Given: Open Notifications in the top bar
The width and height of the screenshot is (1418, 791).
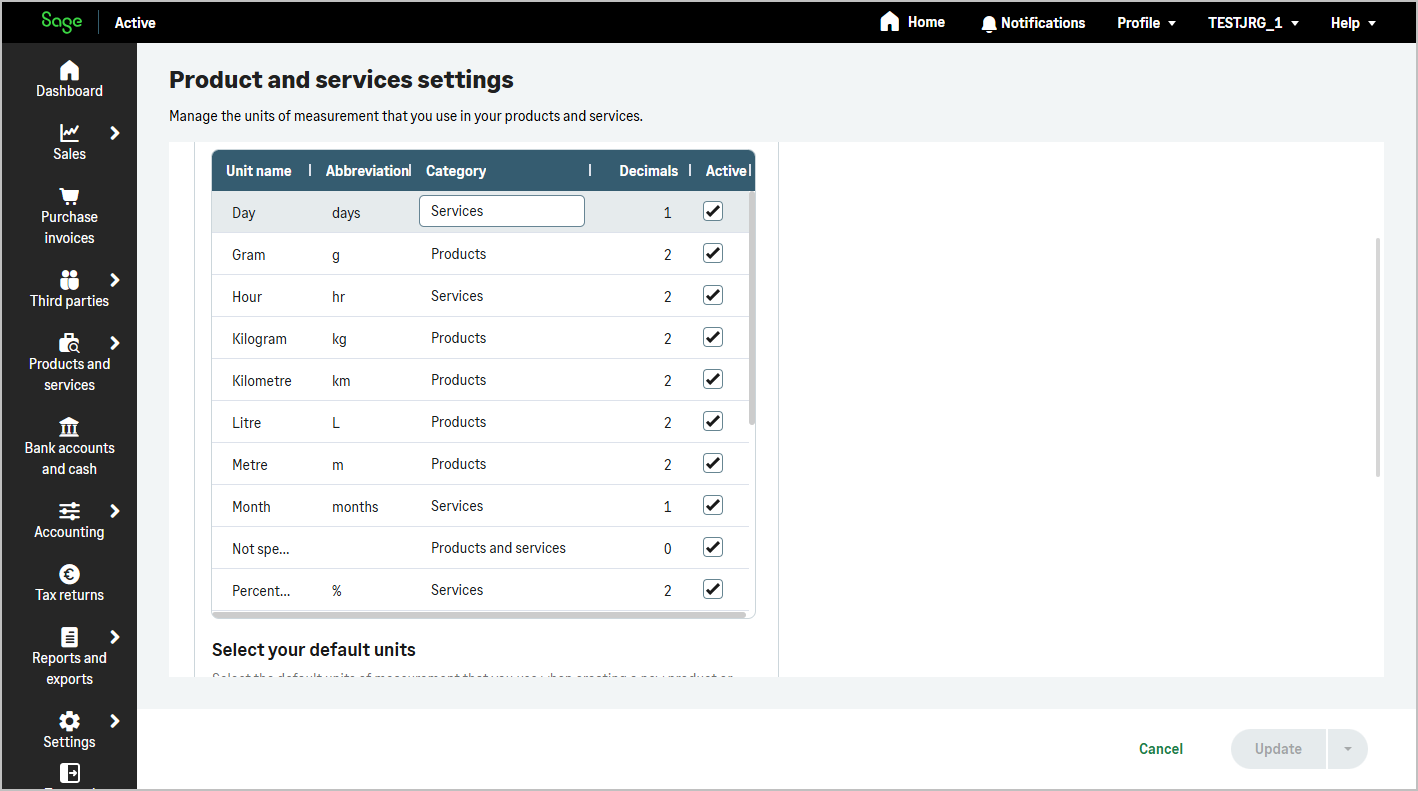Looking at the screenshot, I should (x=1033, y=23).
